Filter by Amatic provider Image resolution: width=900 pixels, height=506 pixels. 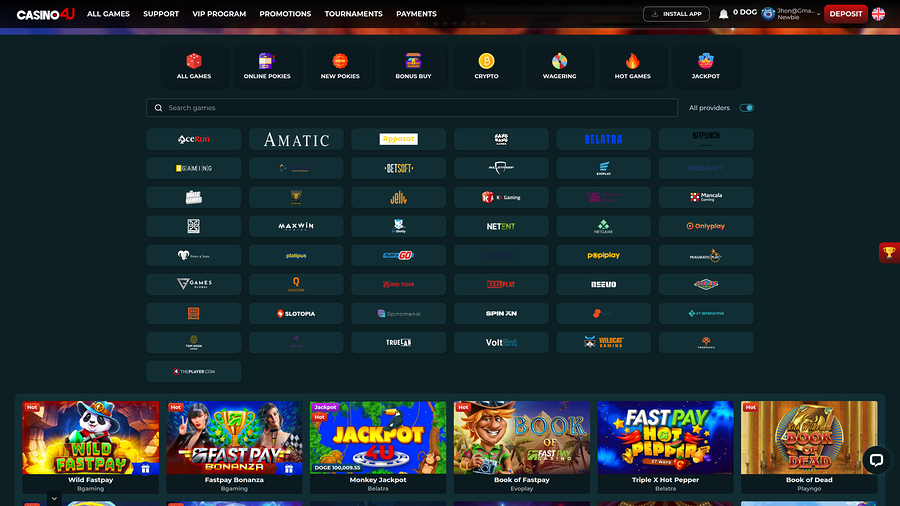296,139
